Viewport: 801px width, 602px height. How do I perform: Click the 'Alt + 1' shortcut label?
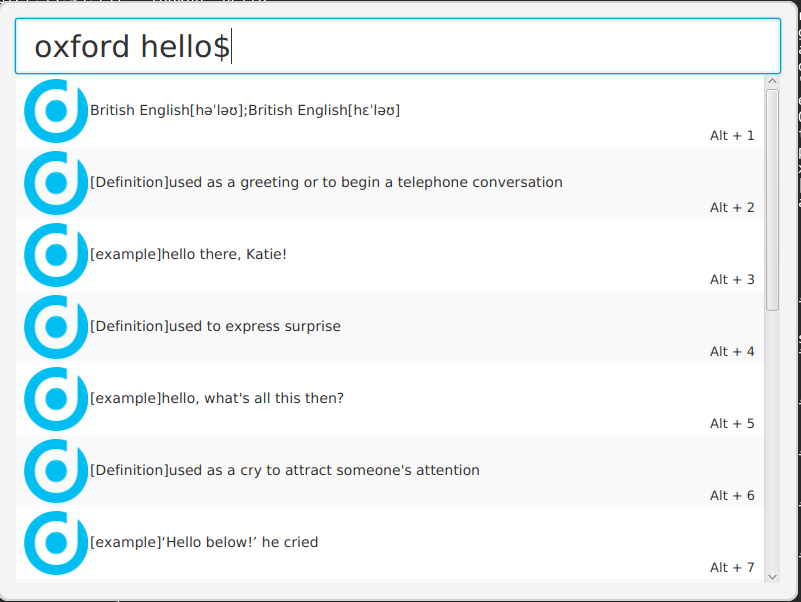coord(732,135)
